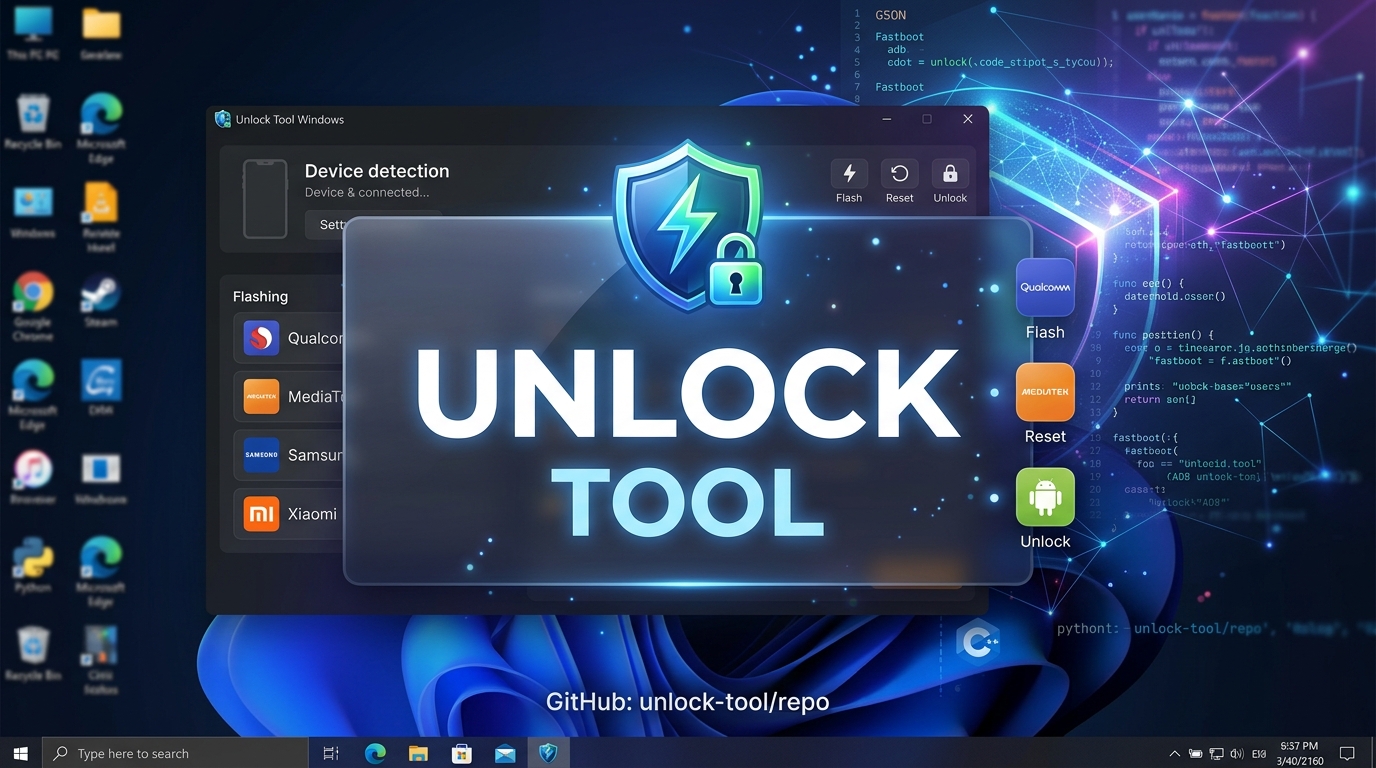The height and width of the screenshot is (768, 1376).
Task: Click the network icon in the tray
Action: point(1216,753)
